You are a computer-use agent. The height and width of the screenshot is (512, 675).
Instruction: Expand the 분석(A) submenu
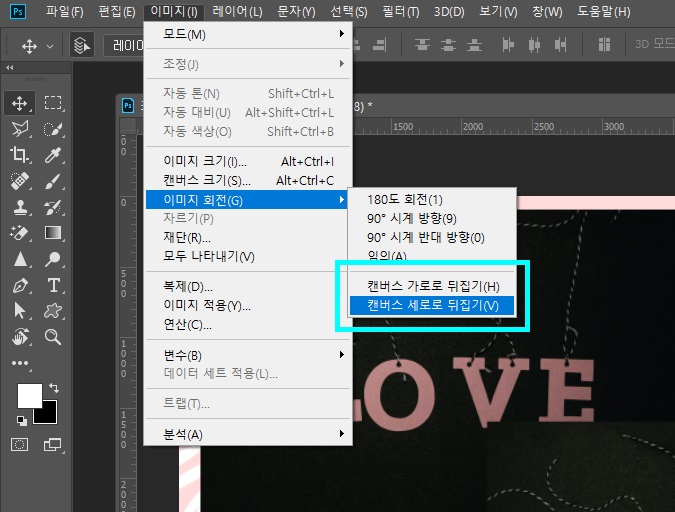248,434
